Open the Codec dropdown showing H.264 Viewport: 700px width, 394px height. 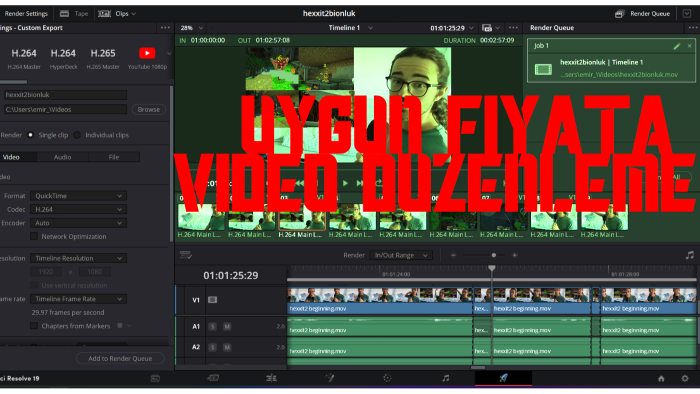pos(79,209)
